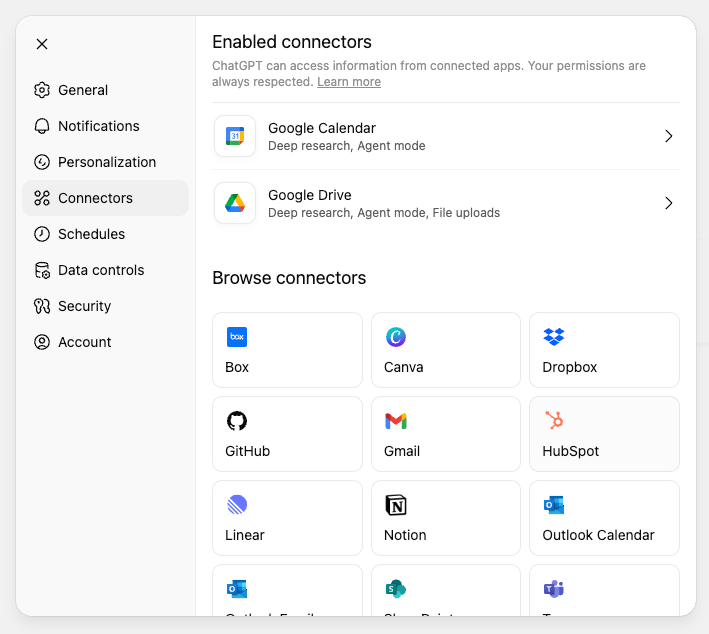709x634 pixels.
Task: Click the Microsoft Teams logo icon
Action: (554, 589)
